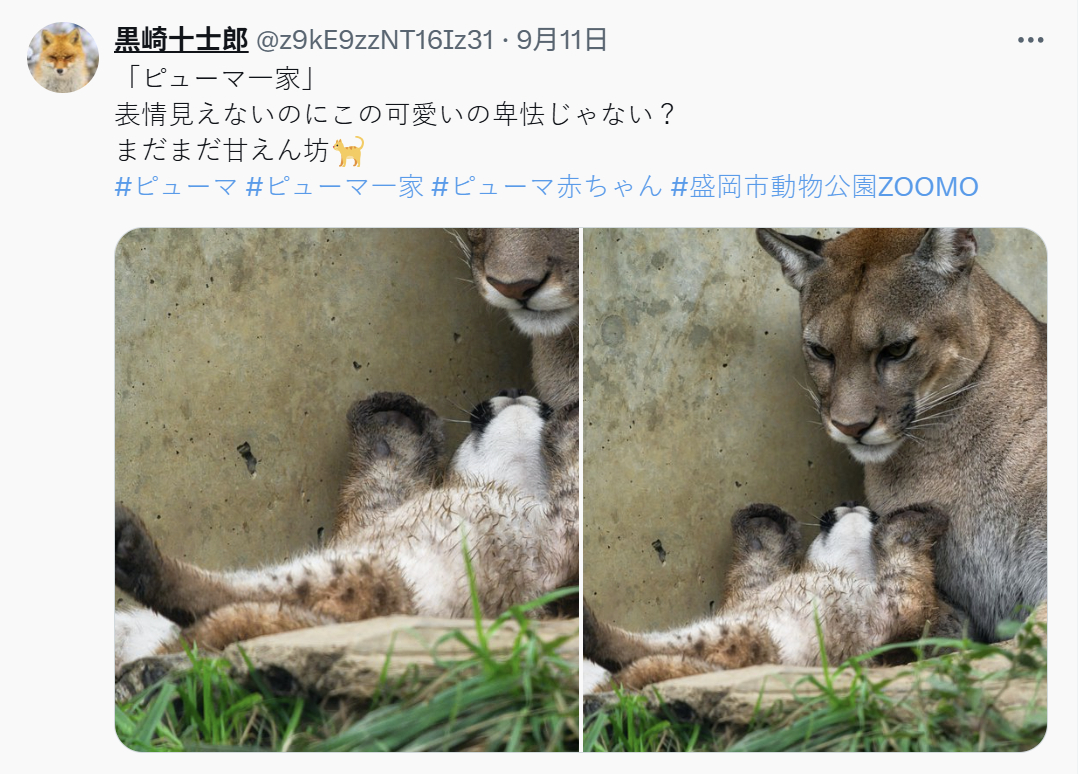Click the @z9kE9zzNT16Iz31 handle

coord(375,40)
